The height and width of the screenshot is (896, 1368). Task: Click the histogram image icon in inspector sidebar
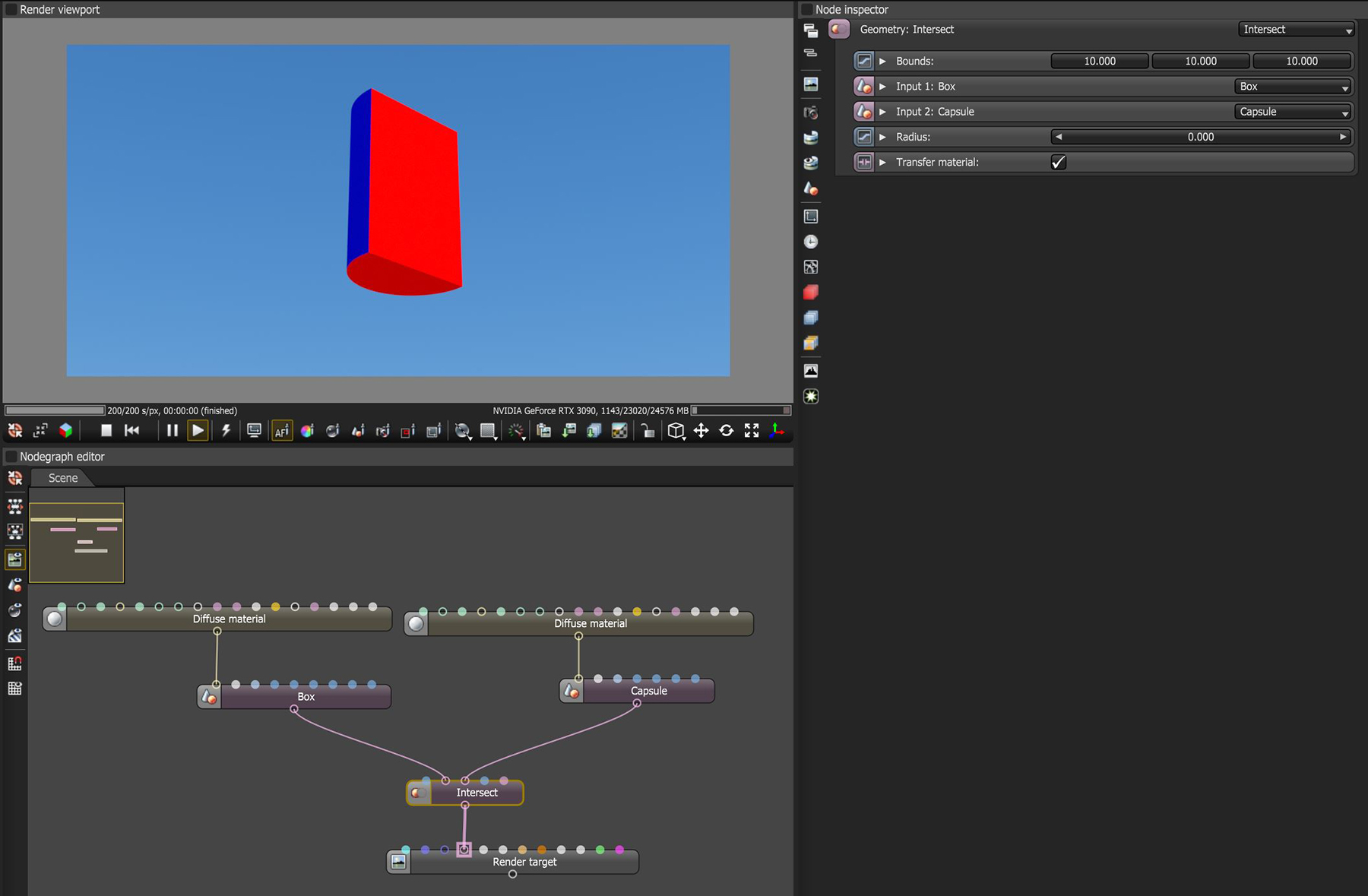pyautogui.click(x=811, y=371)
